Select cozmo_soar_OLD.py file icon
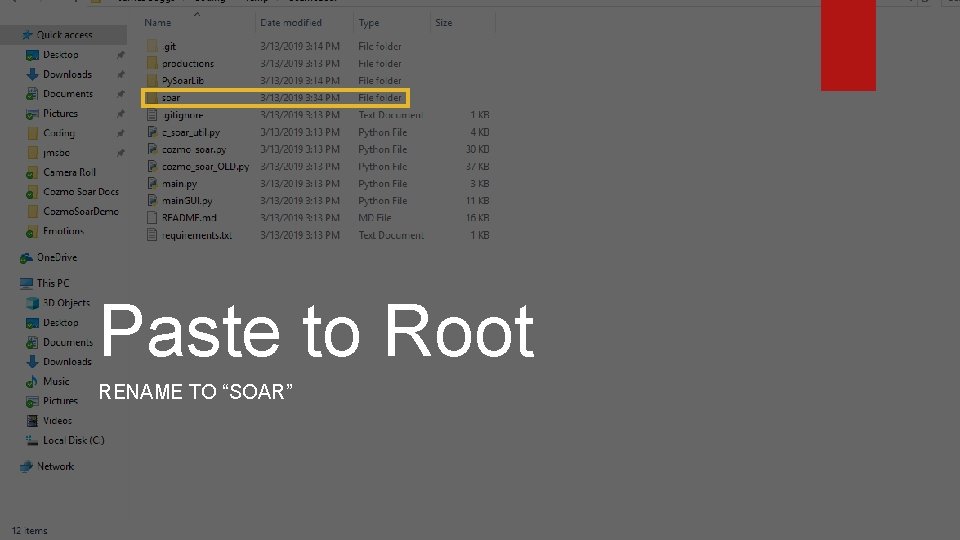The image size is (960, 540). pos(152,166)
